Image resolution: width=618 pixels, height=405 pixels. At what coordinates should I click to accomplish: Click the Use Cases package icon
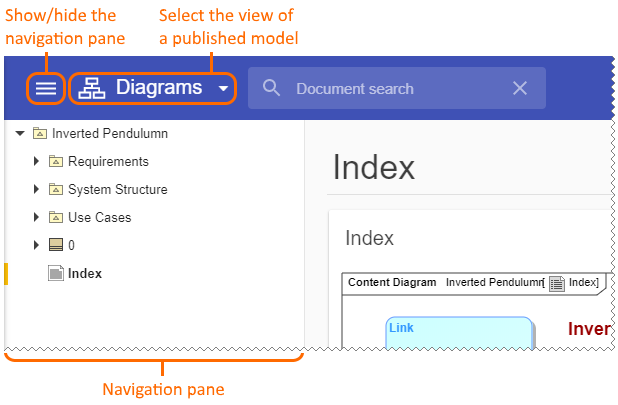tap(56, 217)
